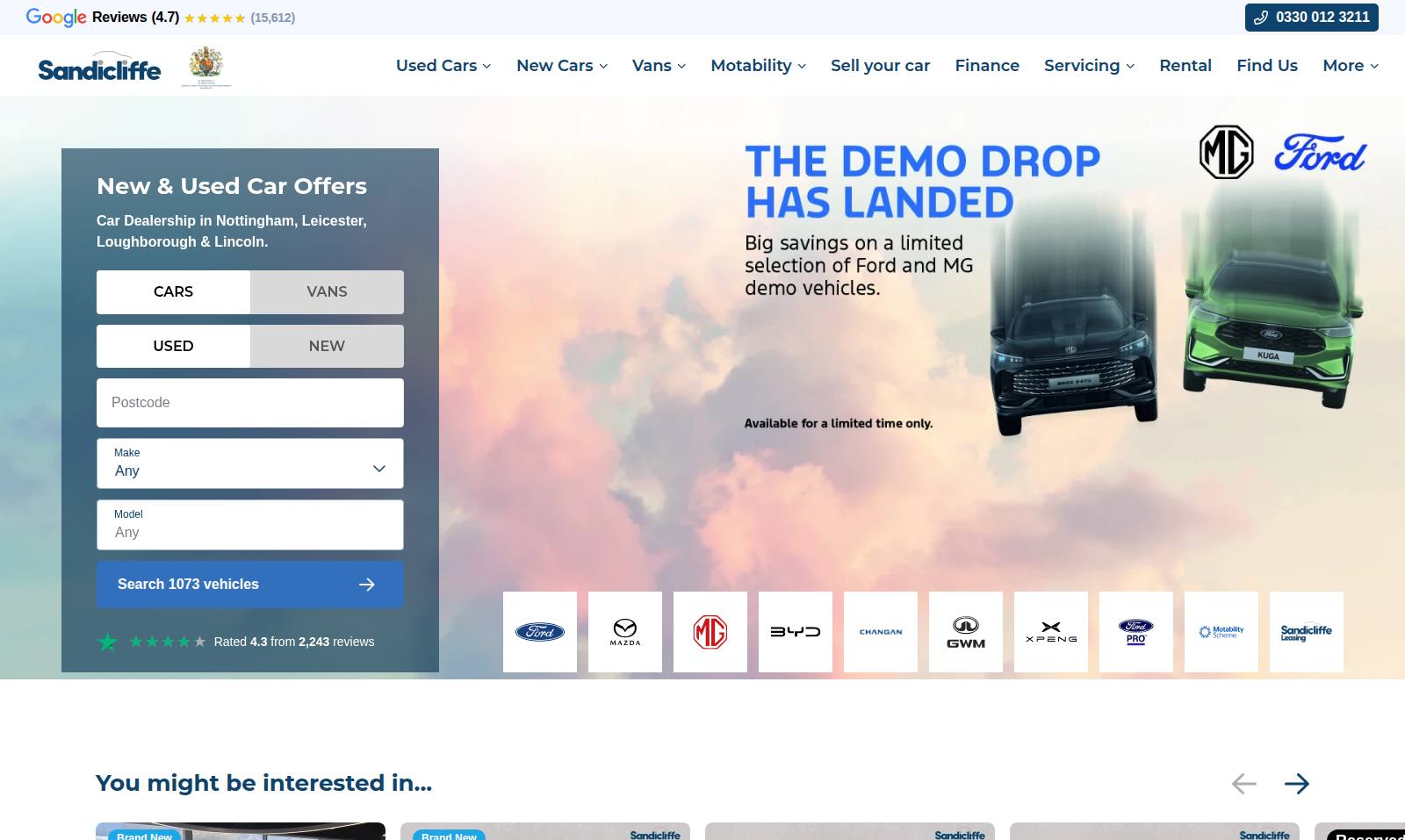Open the Mazda brand tile
Screen dimensions: 1405x840
coord(625,632)
